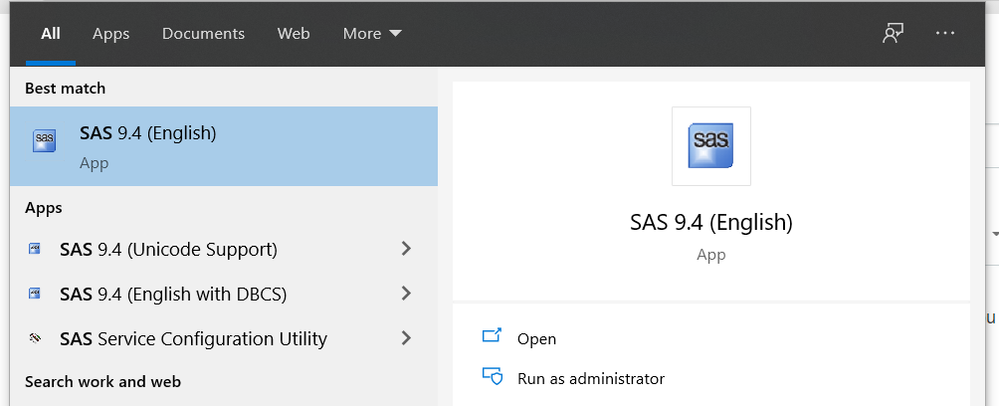This screenshot has height=406, width=999.
Task: Click the Run as administrator shield icon
Action: click(x=491, y=378)
